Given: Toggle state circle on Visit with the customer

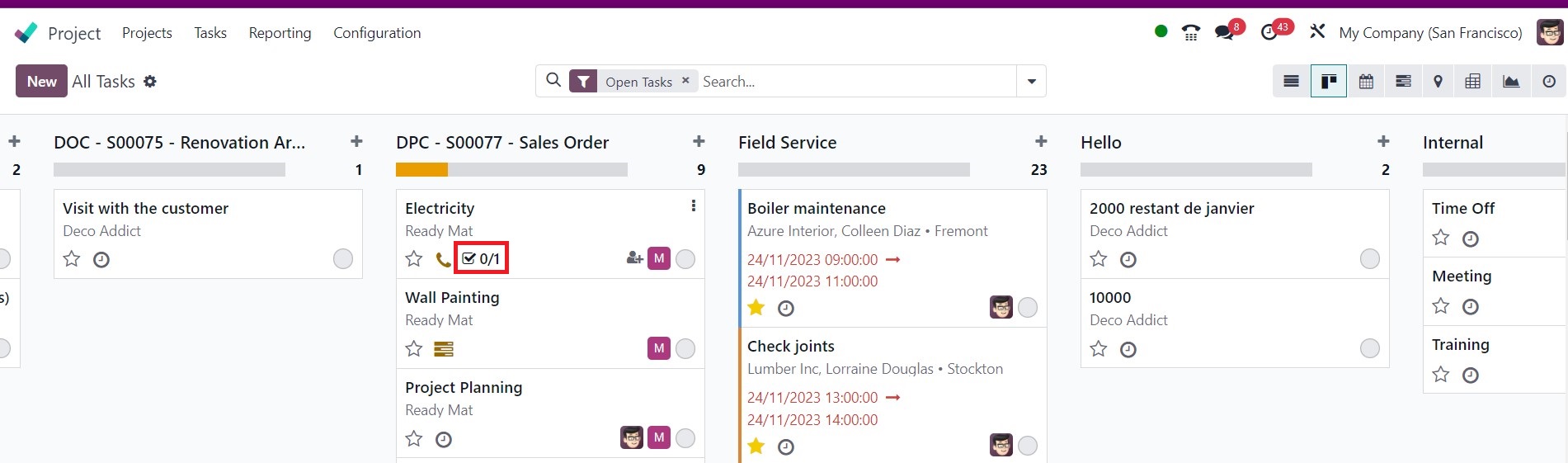Looking at the screenshot, I should pyautogui.click(x=343, y=259).
